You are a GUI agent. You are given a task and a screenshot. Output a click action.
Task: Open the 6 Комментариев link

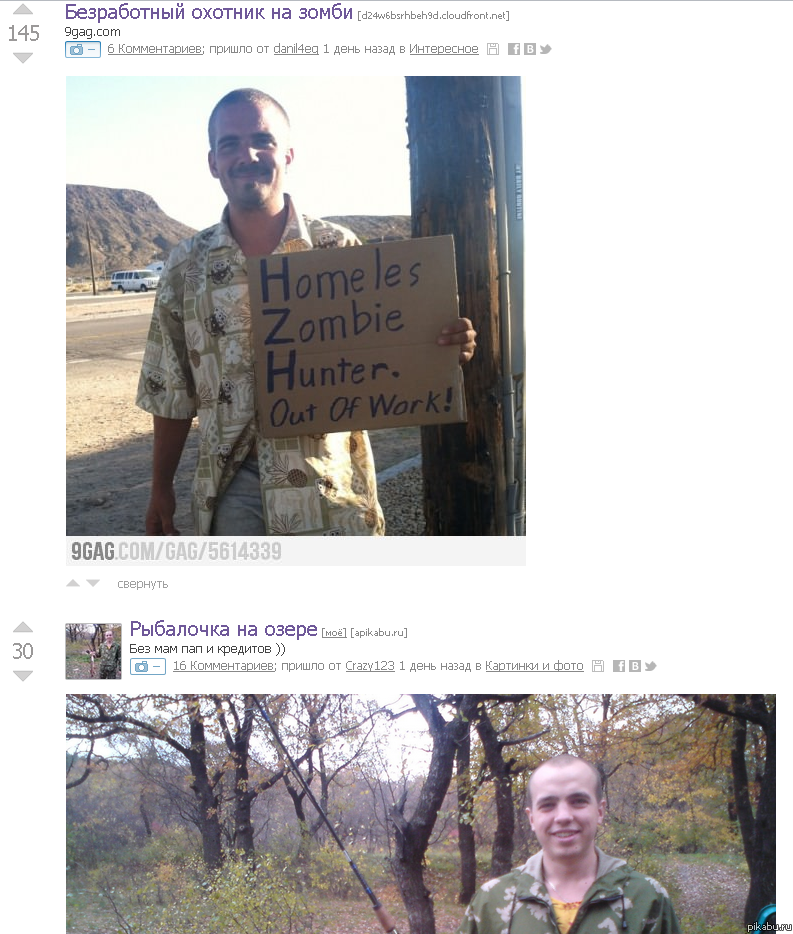[155, 49]
